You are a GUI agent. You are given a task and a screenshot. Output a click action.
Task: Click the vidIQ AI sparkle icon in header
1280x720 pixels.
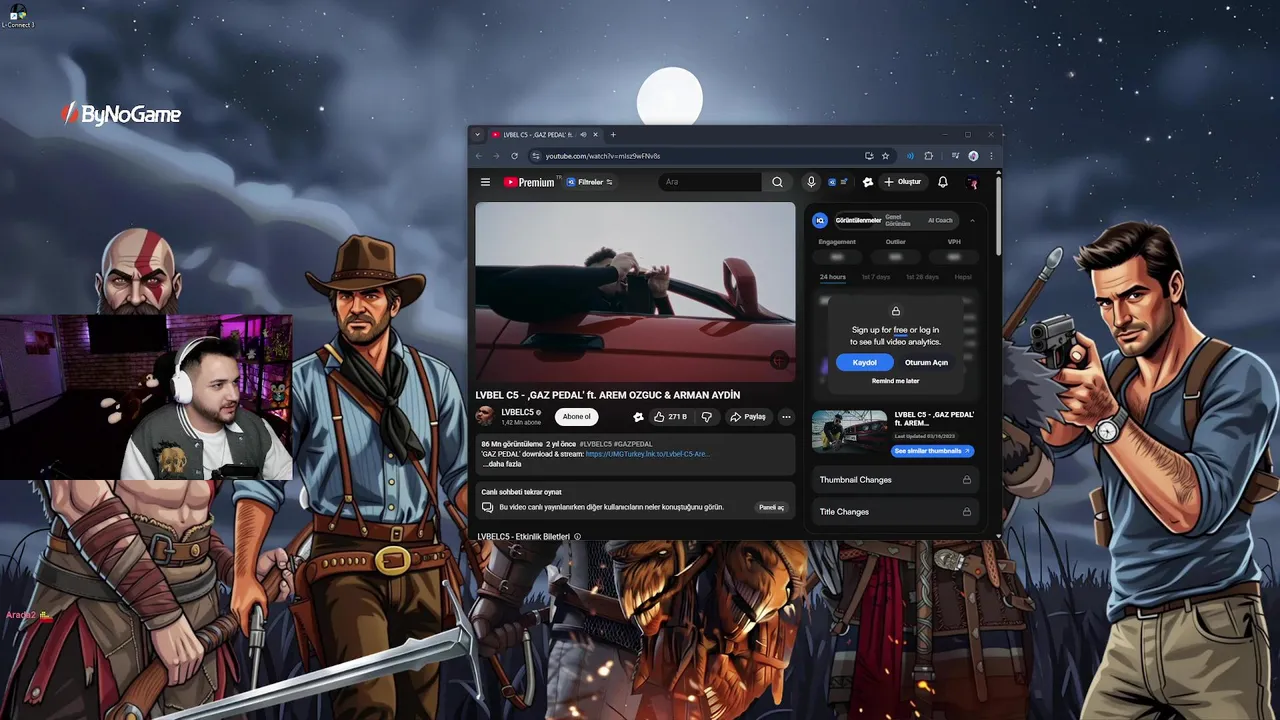(868, 182)
